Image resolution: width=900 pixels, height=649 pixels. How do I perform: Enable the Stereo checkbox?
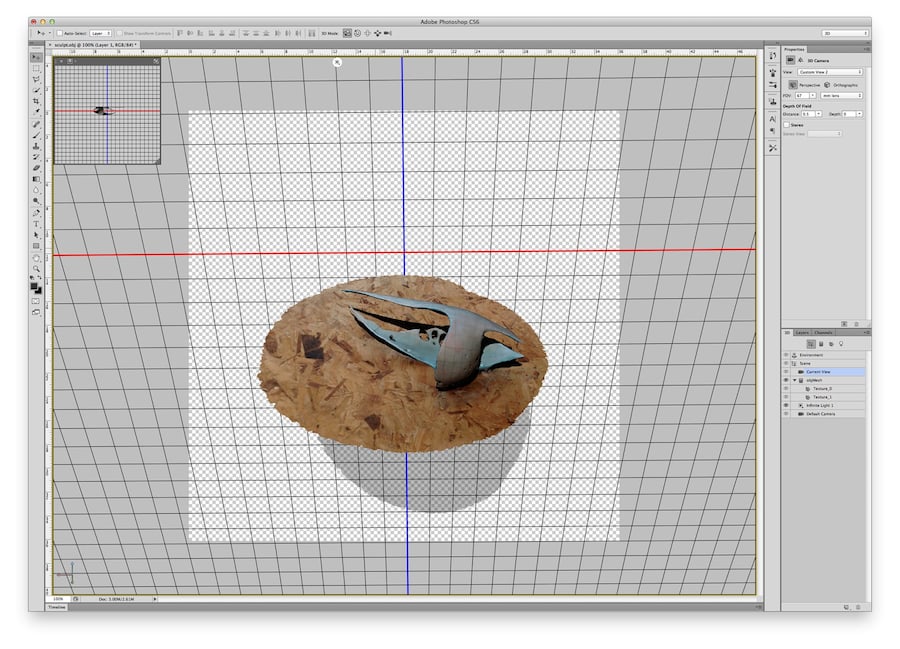(x=787, y=125)
